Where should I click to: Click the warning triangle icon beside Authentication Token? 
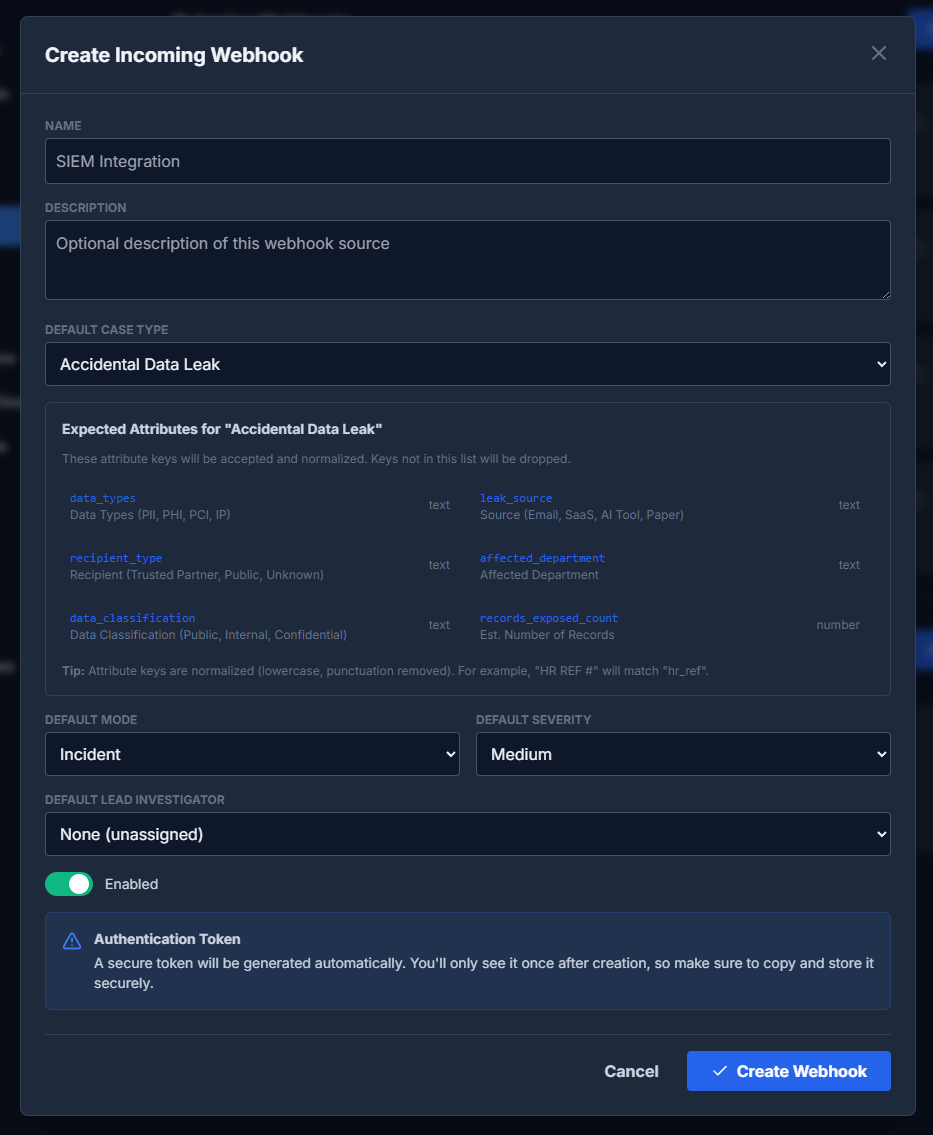pos(70,940)
